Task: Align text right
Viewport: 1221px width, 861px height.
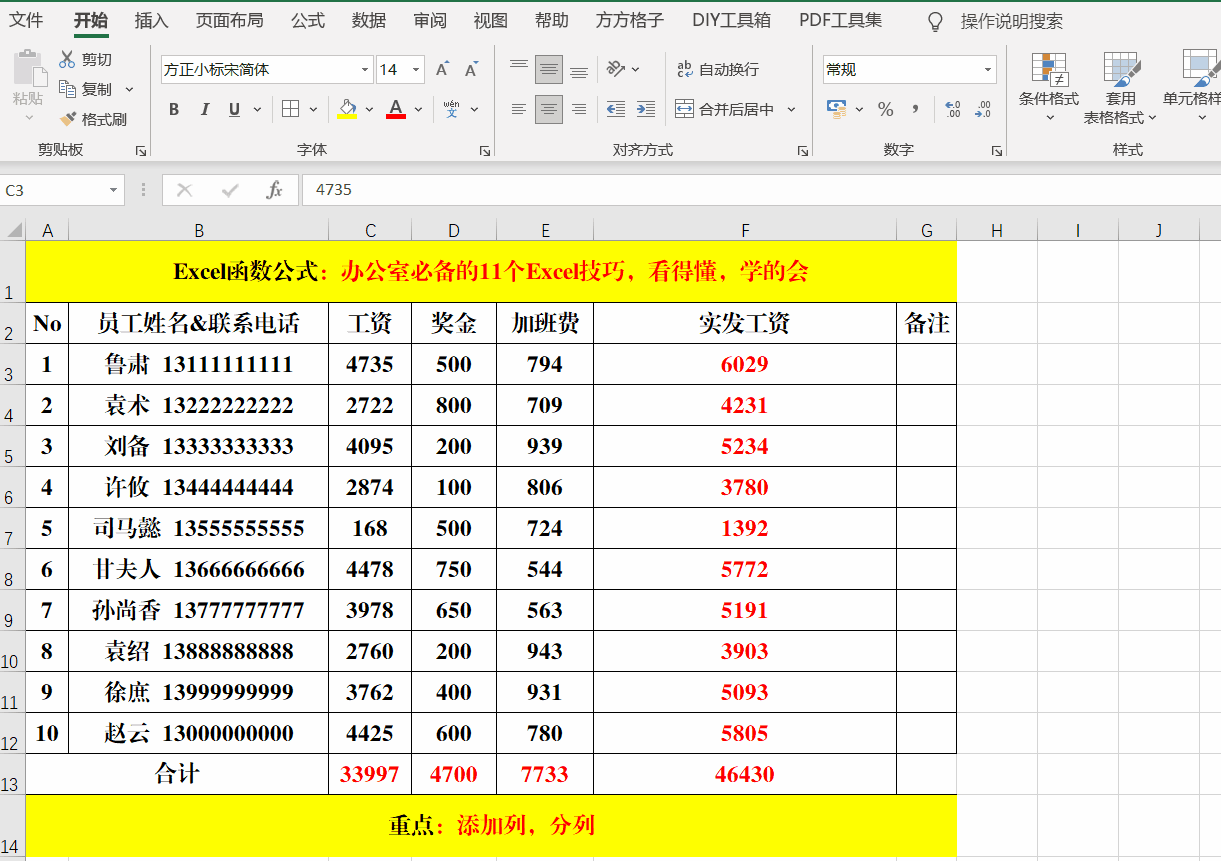Action: click(x=579, y=109)
